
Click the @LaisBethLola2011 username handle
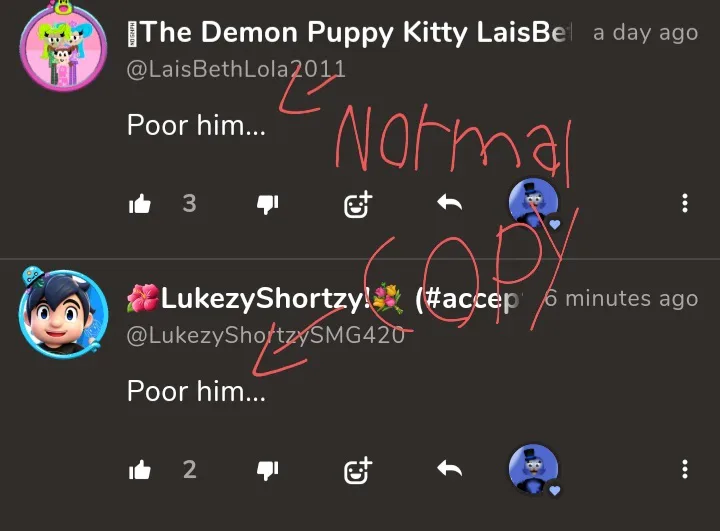pos(236,69)
